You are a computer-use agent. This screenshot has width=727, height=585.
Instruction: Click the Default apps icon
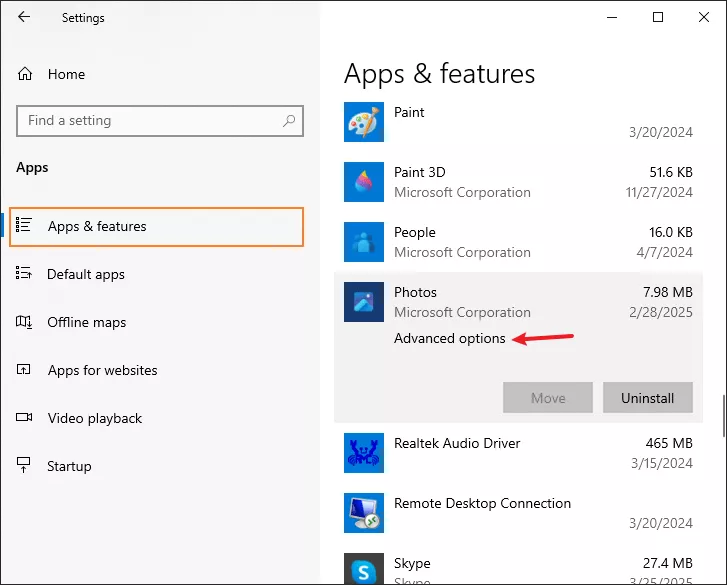(x=24, y=273)
